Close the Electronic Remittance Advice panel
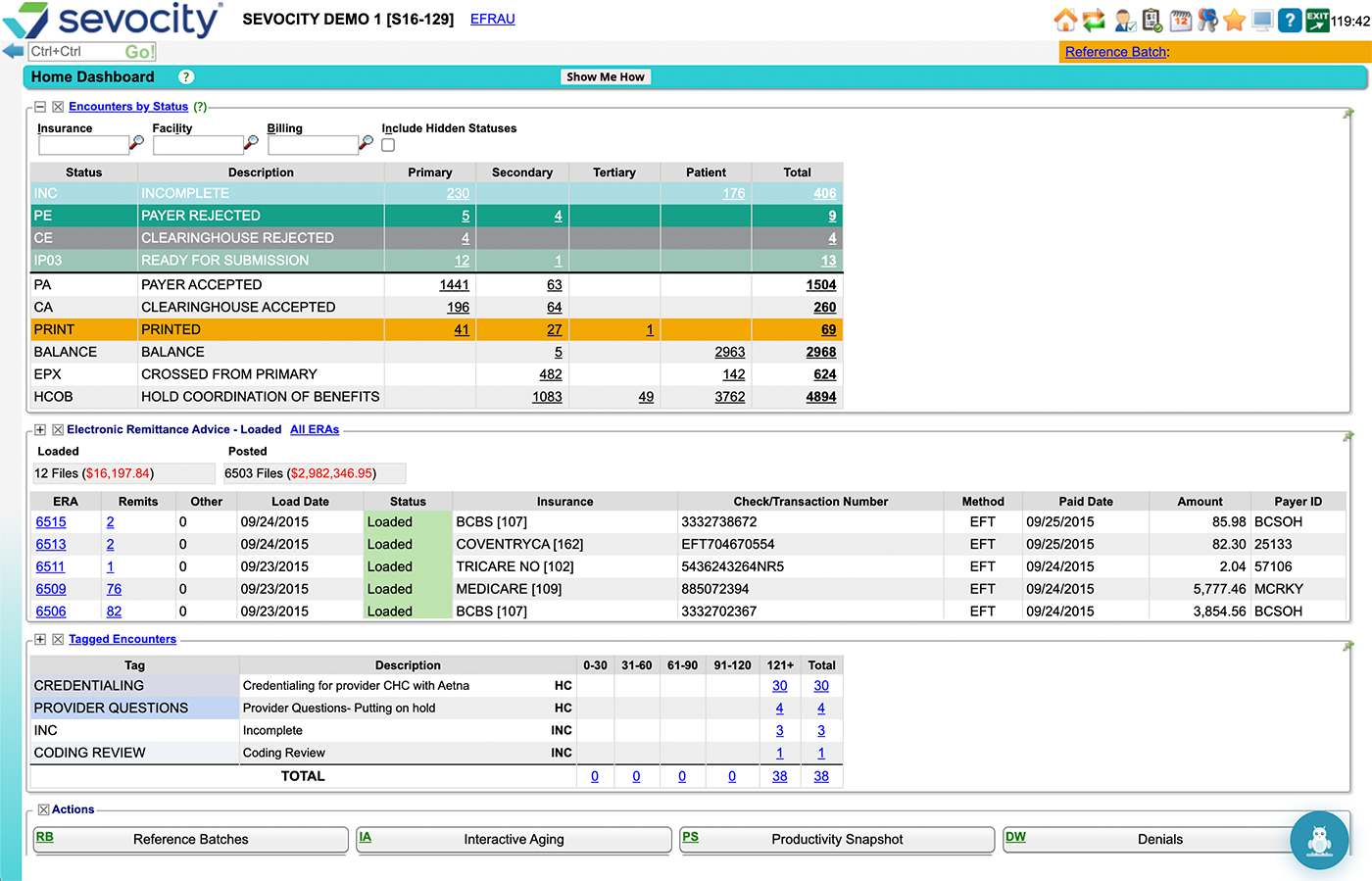1372x881 pixels. click(58, 430)
